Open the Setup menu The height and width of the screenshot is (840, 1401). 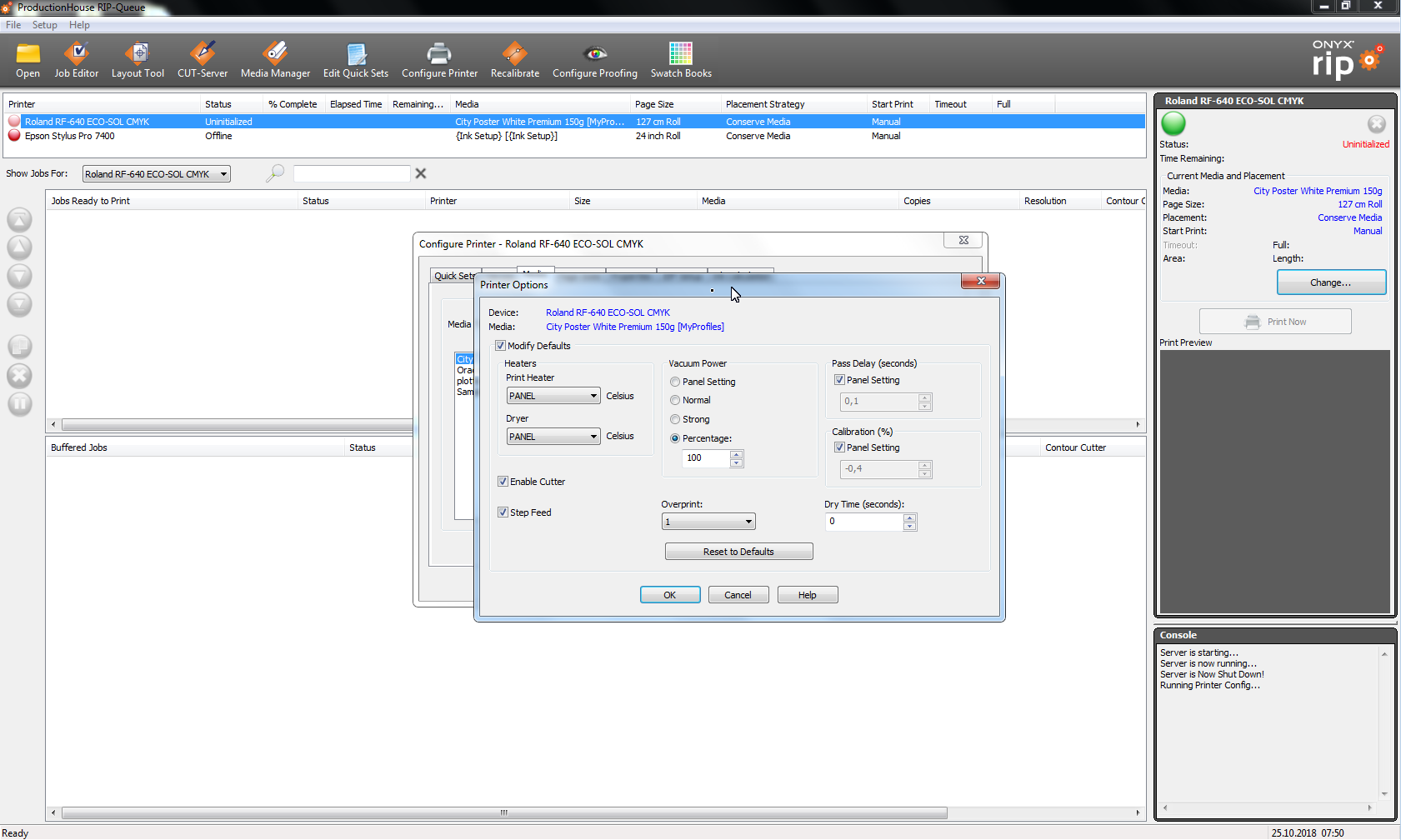tap(45, 25)
